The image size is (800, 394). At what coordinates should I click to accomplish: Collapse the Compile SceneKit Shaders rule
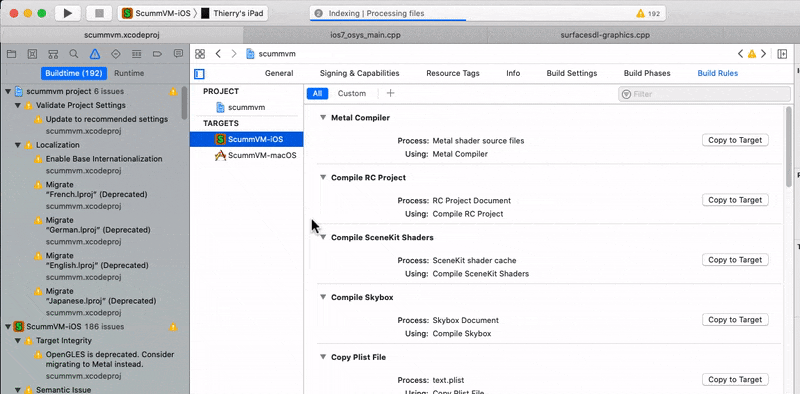[322, 237]
